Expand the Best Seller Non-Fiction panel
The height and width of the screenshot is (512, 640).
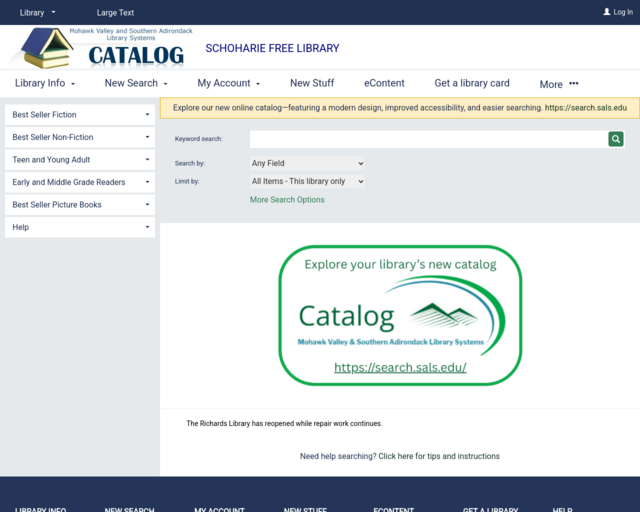80,137
